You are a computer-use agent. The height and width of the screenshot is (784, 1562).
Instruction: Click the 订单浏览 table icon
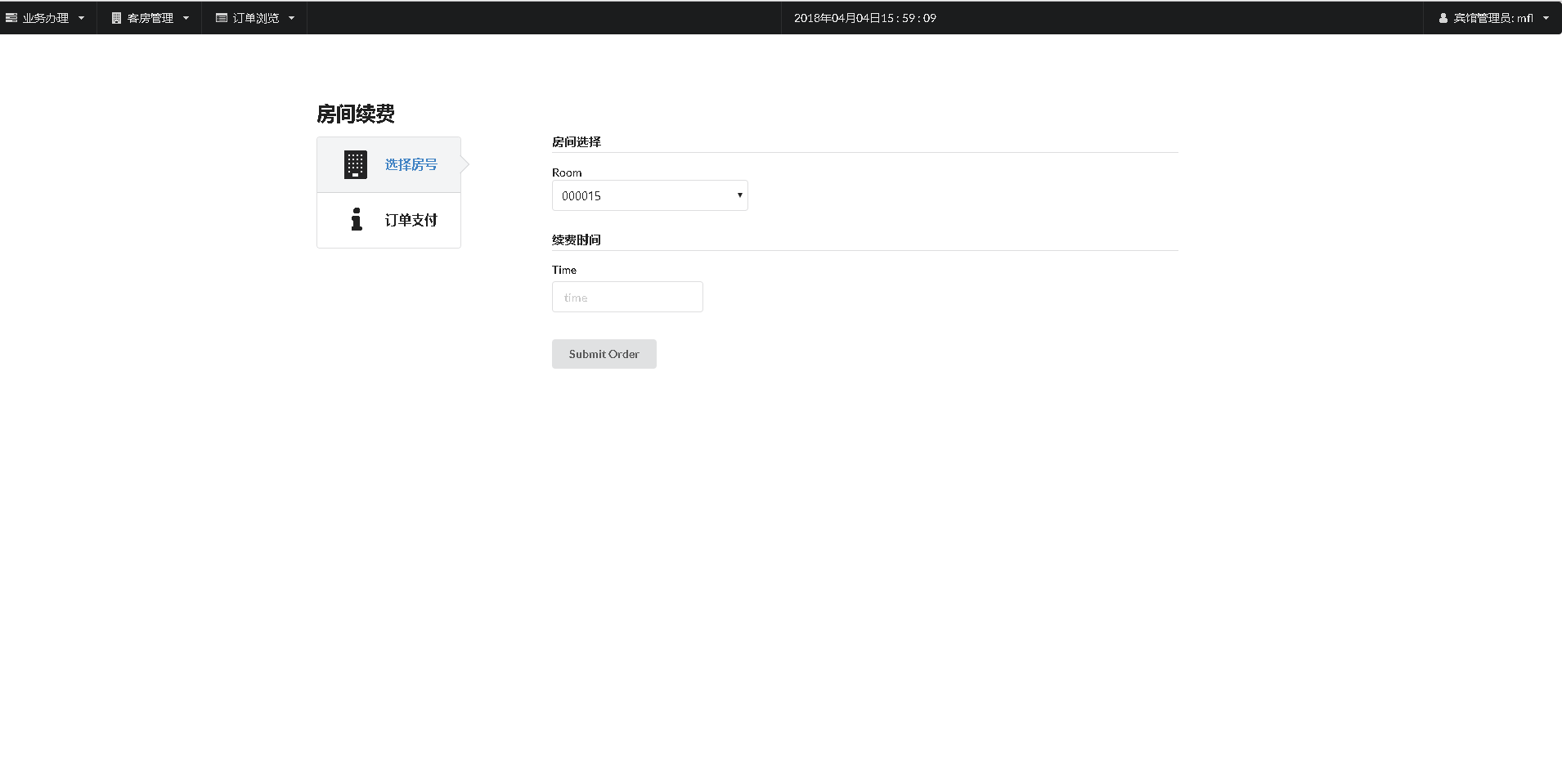[221, 18]
